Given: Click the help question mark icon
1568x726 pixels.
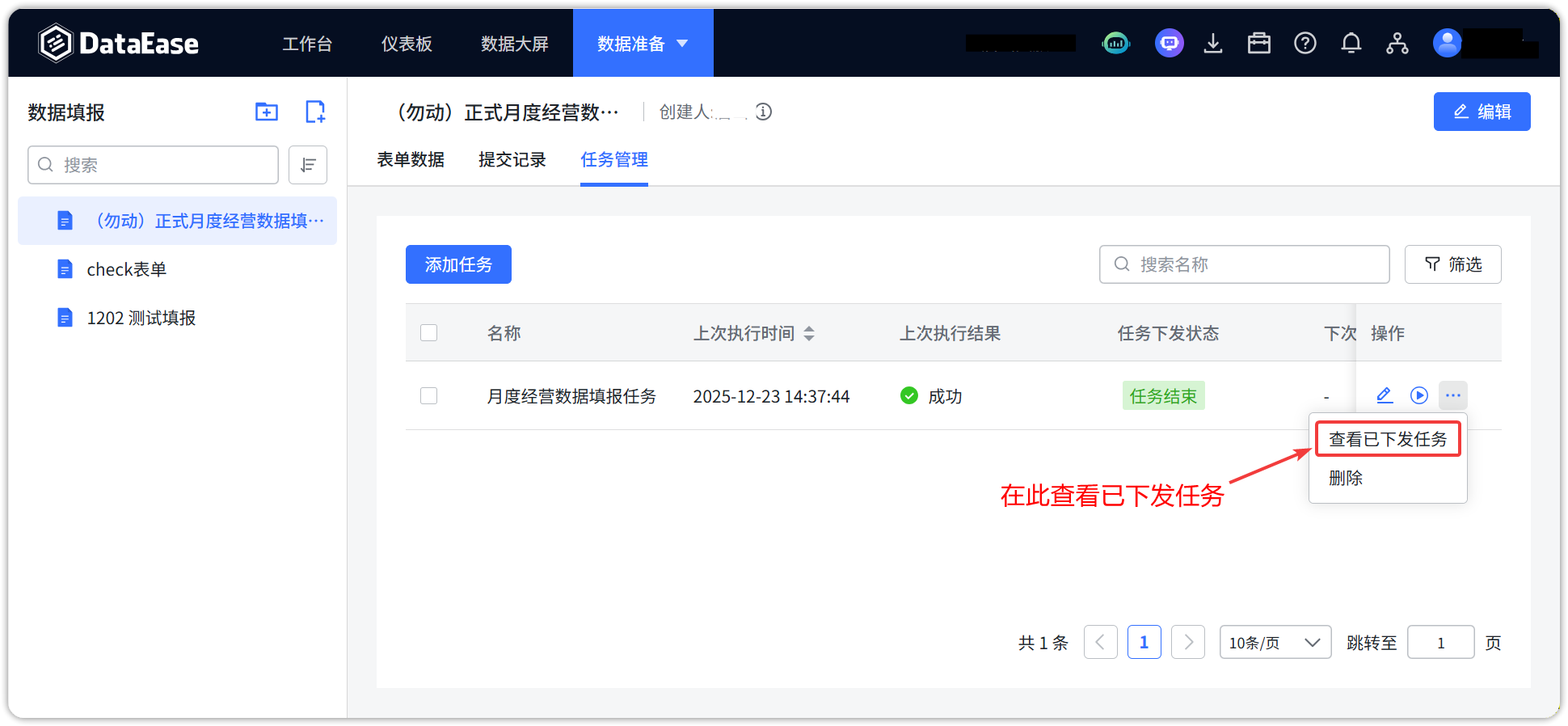Looking at the screenshot, I should click(x=1305, y=44).
